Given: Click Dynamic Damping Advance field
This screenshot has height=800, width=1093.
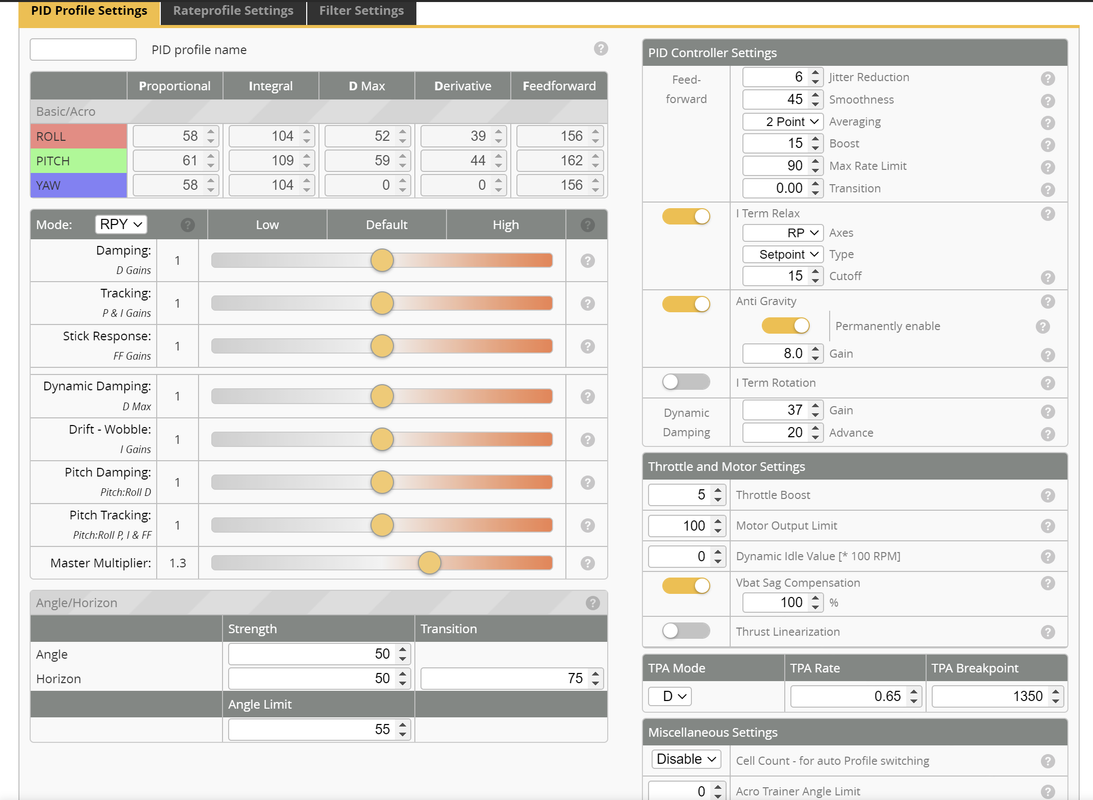Looking at the screenshot, I should pos(782,432).
